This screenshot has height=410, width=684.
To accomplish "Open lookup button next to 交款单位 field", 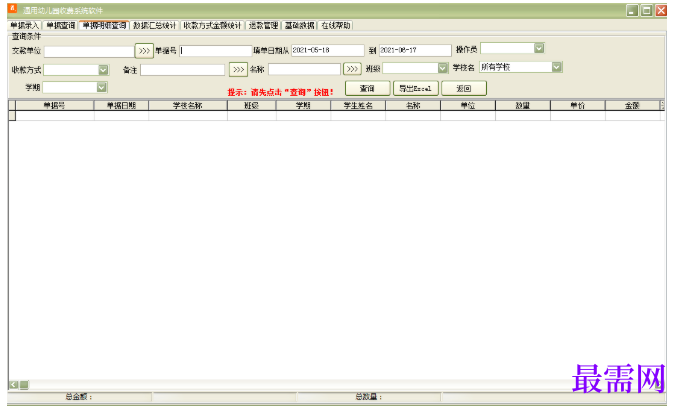I will pyautogui.click(x=144, y=51).
